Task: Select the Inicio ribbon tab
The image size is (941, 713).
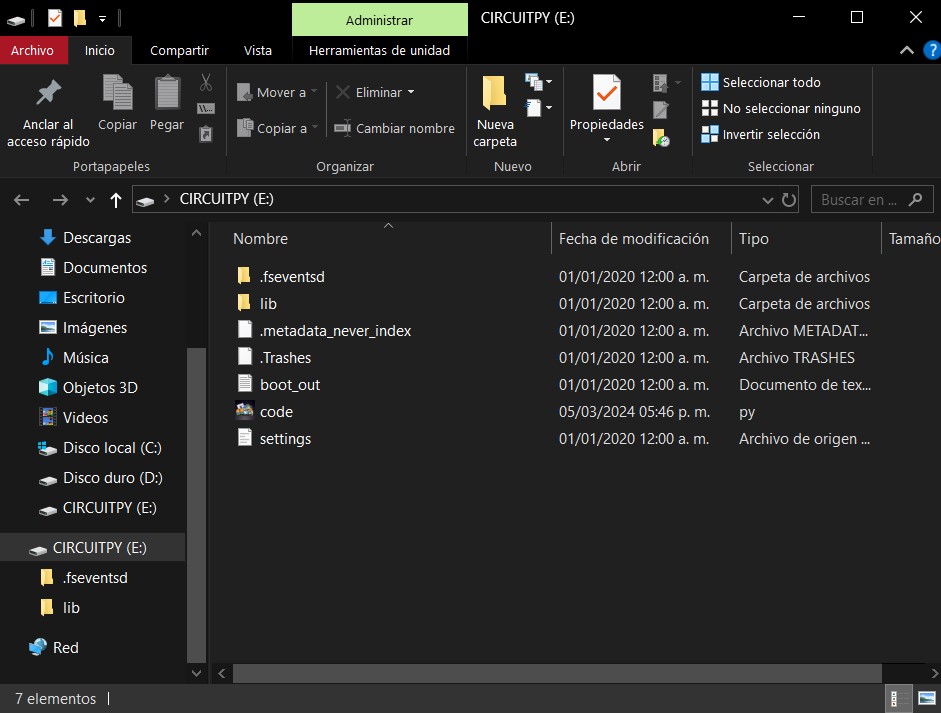Action: [100, 50]
